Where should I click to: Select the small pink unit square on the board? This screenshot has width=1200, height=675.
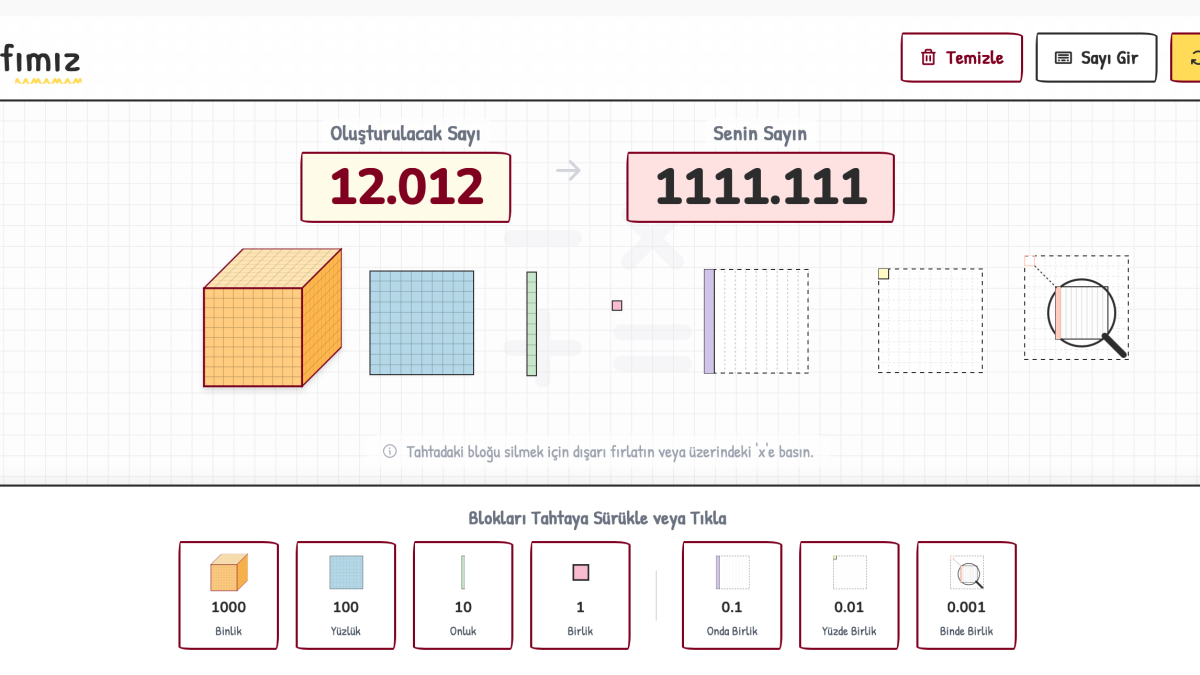pos(617,305)
